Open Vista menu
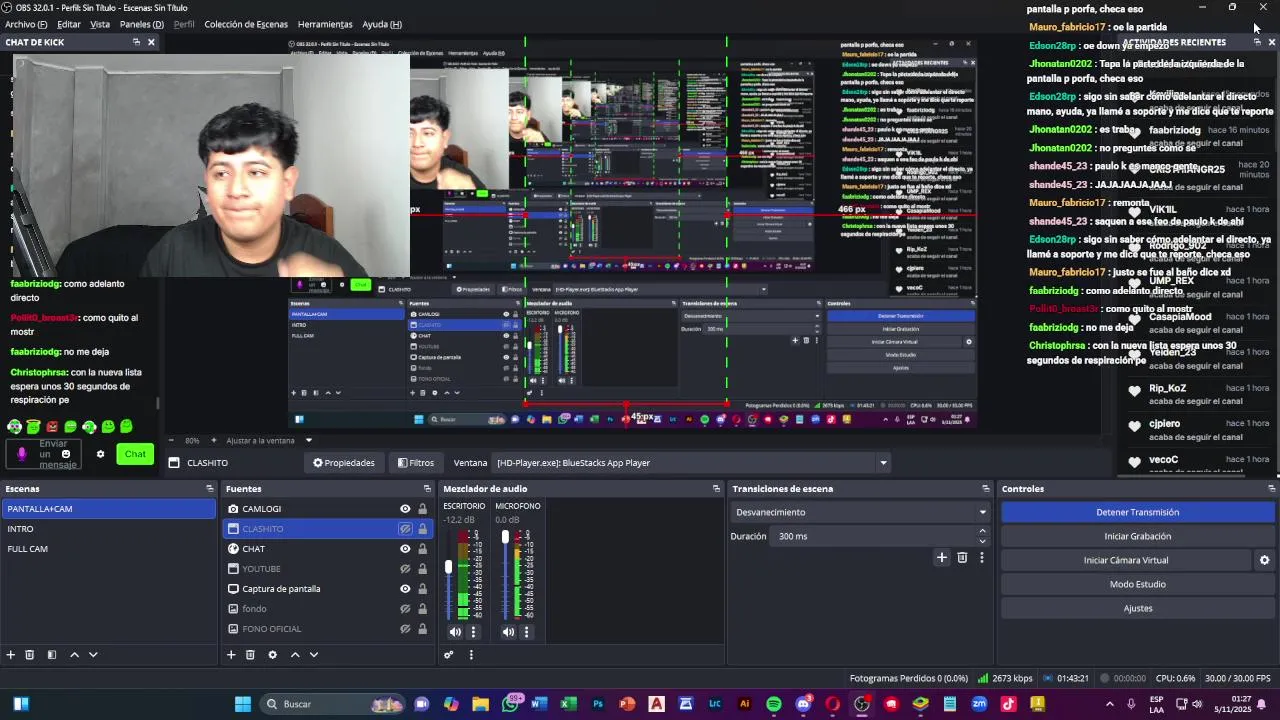 (100, 24)
